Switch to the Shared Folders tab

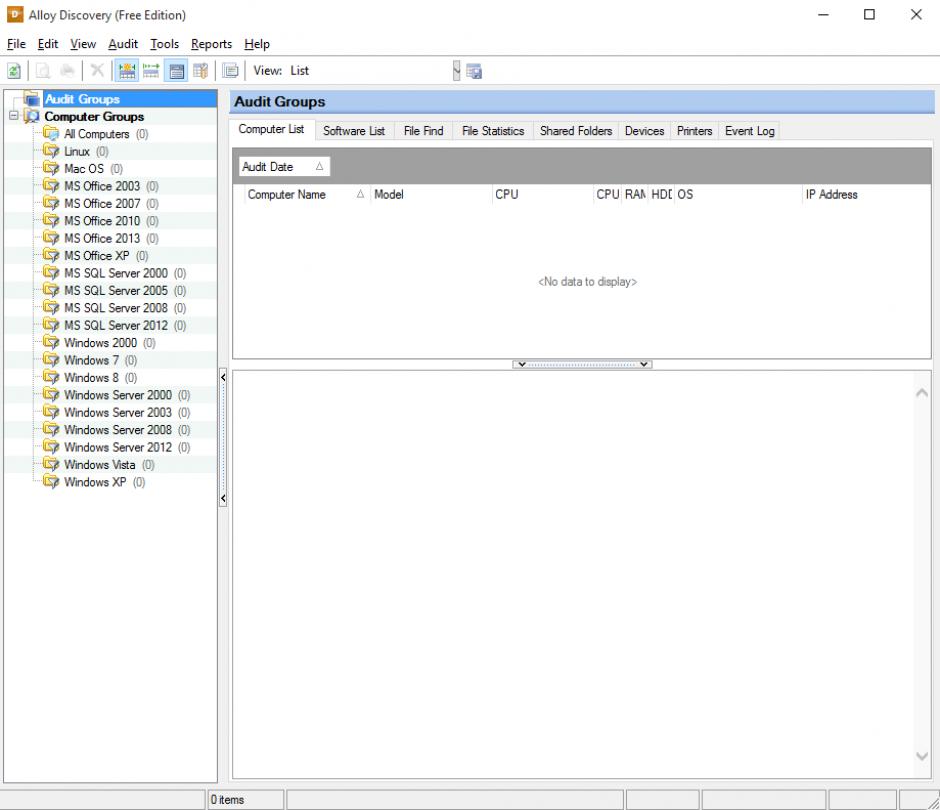576,131
